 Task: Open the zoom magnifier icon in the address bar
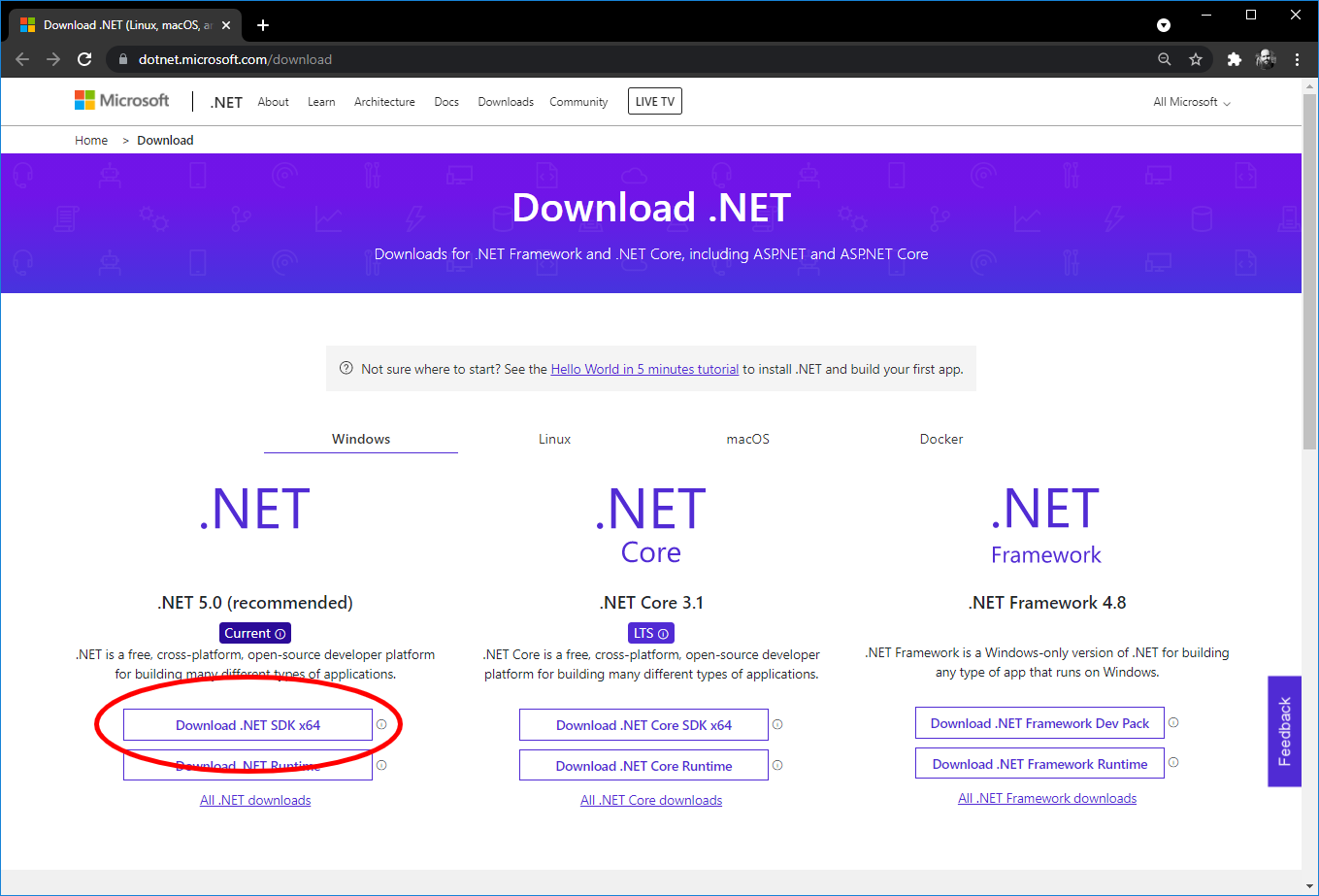[x=1165, y=59]
